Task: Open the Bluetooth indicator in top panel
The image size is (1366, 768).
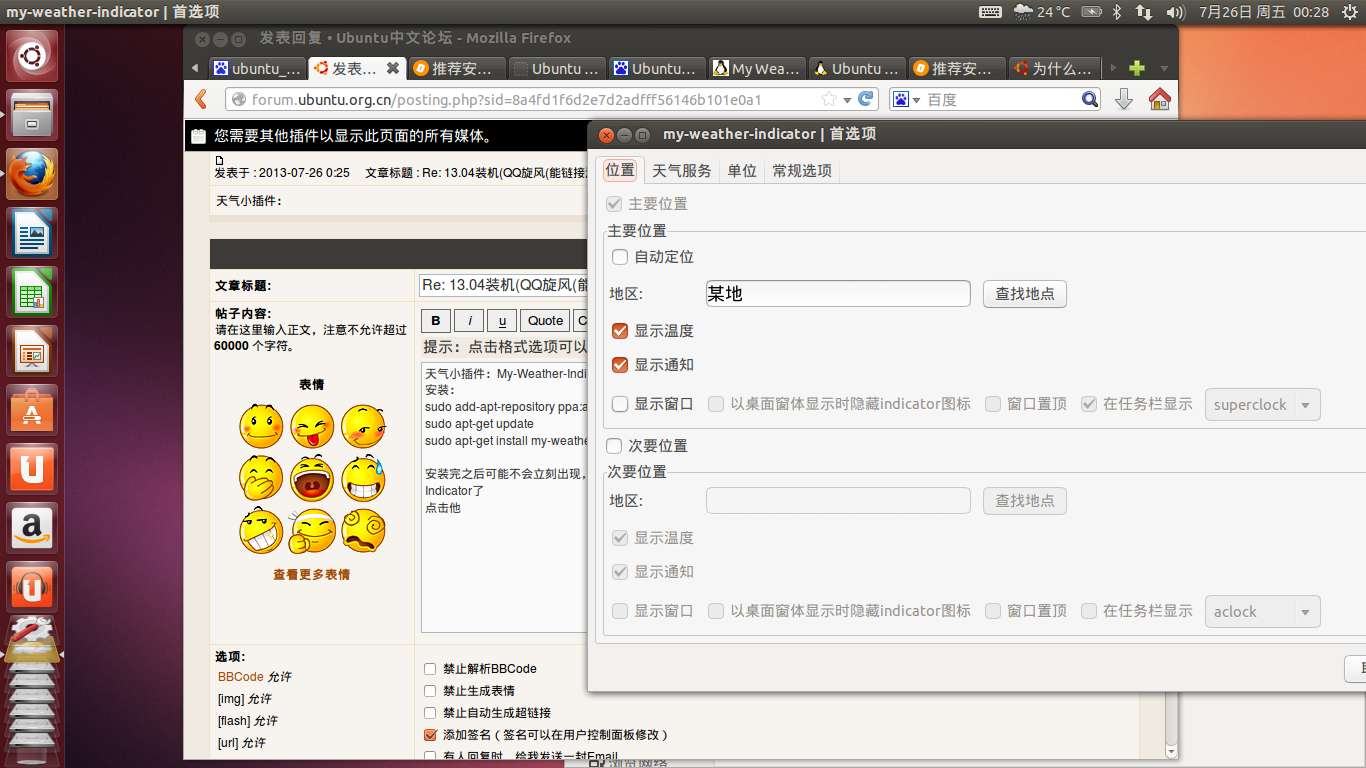Action: (x=1118, y=12)
